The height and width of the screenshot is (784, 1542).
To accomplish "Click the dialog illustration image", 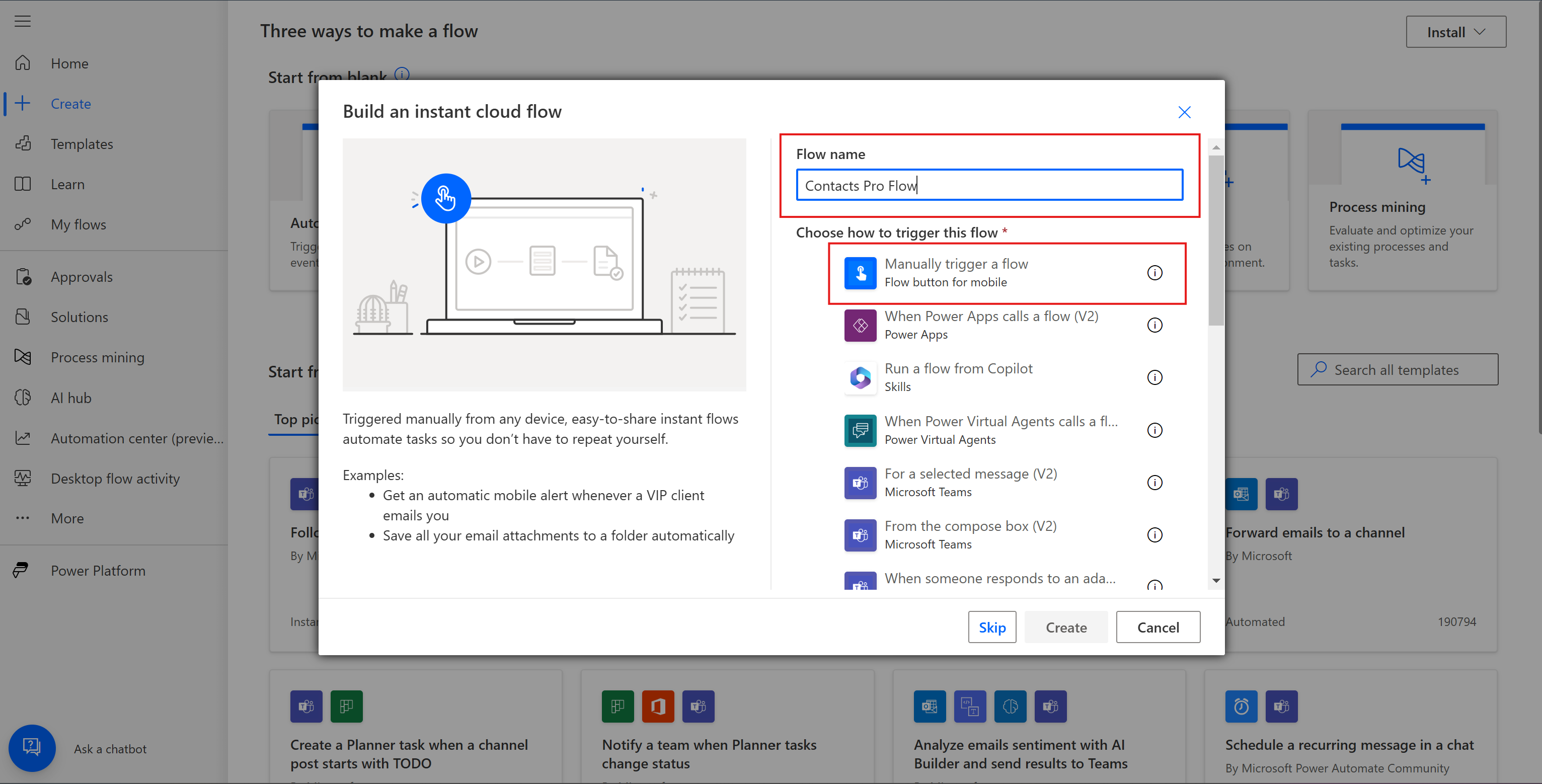I will (x=544, y=265).
